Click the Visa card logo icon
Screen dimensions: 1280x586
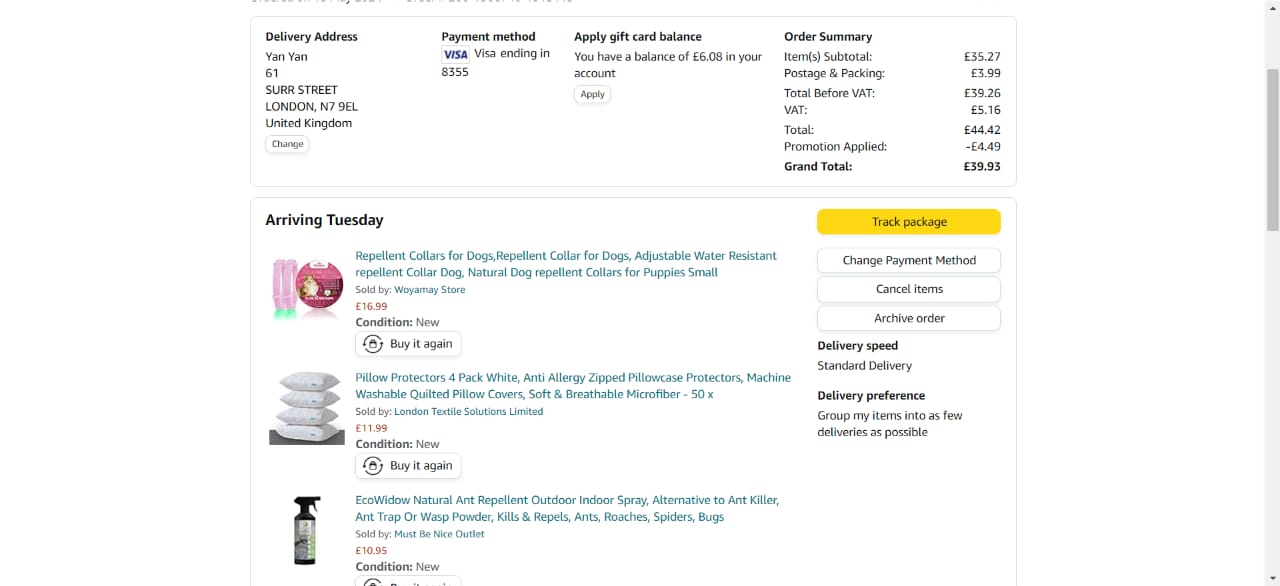(x=455, y=55)
